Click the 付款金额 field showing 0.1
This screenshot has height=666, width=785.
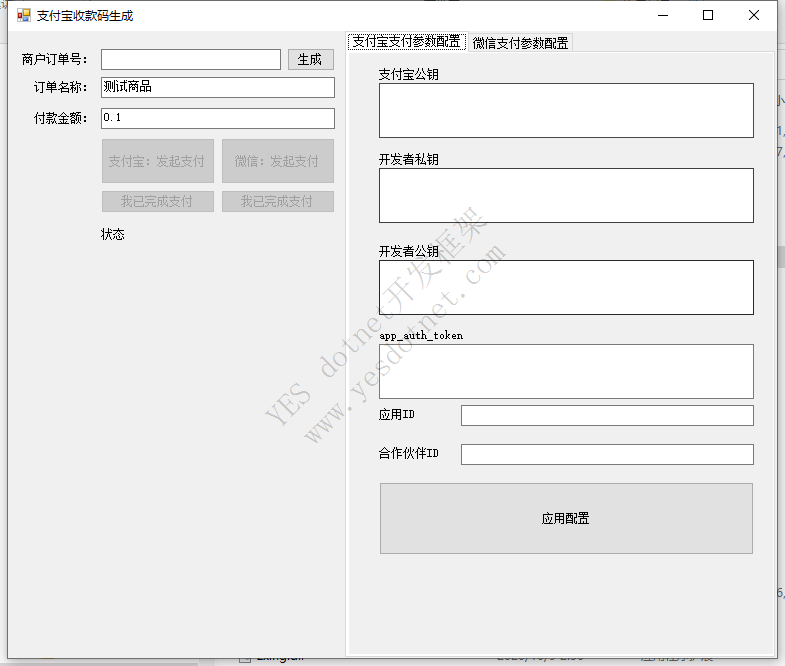click(x=218, y=118)
